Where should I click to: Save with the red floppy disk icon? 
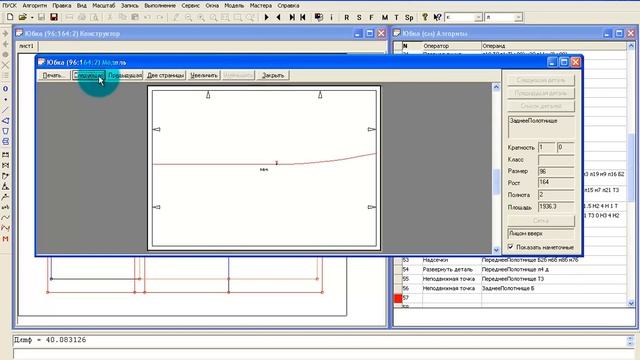point(53,17)
